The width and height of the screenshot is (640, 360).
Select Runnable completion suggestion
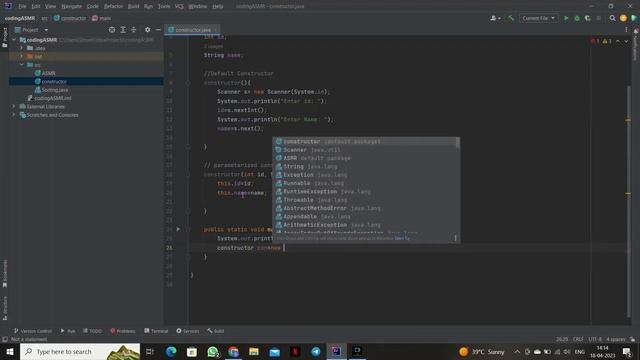tap(365, 183)
